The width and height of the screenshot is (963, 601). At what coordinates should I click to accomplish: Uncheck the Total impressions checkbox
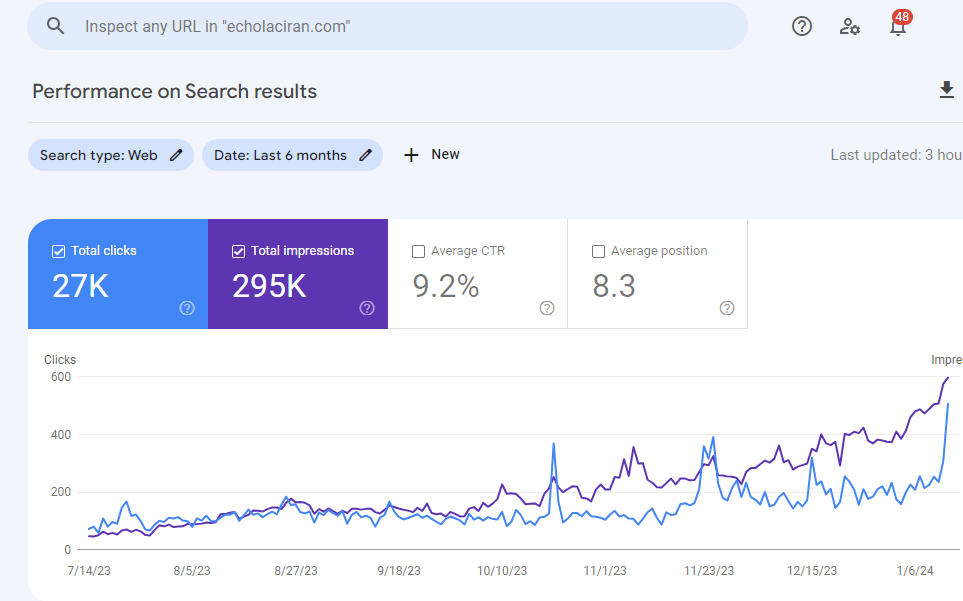click(238, 251)
